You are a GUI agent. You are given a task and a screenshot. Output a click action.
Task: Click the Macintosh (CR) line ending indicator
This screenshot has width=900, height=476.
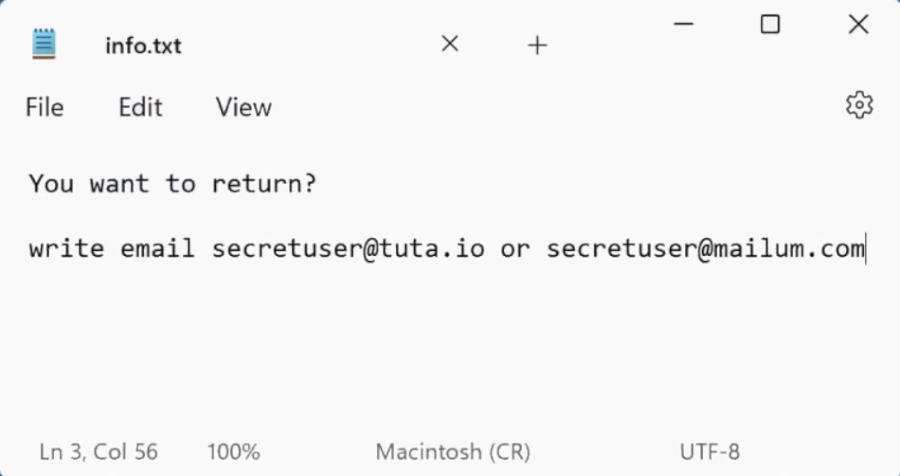453,452
